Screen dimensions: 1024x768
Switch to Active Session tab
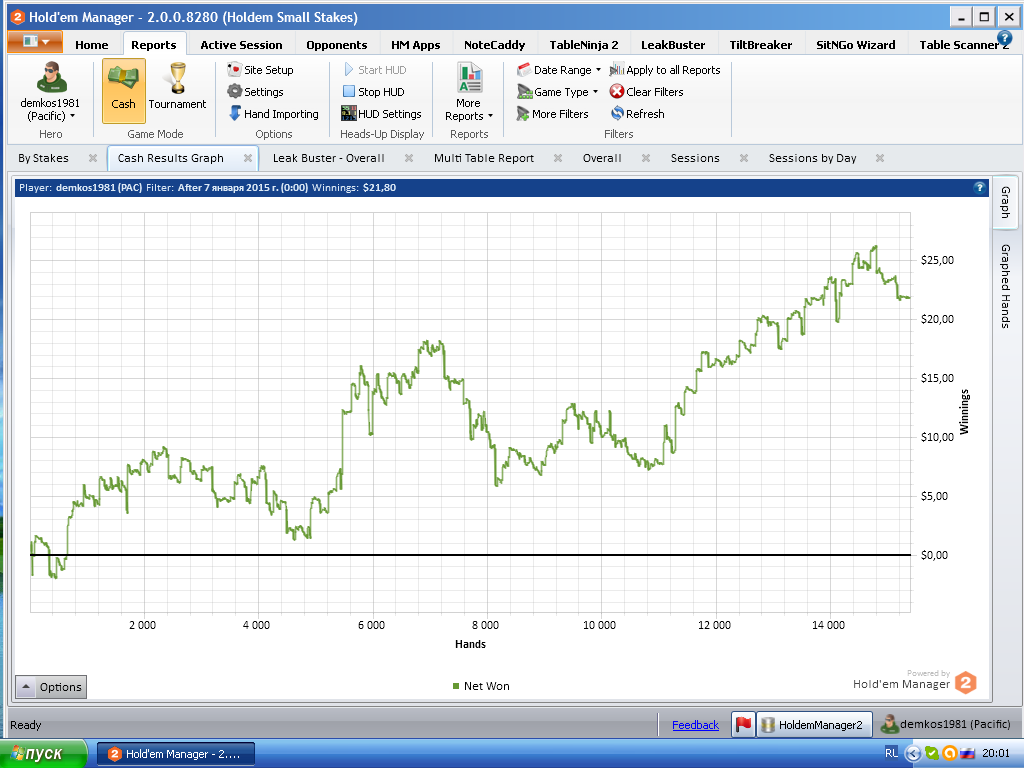pos(241,45)
